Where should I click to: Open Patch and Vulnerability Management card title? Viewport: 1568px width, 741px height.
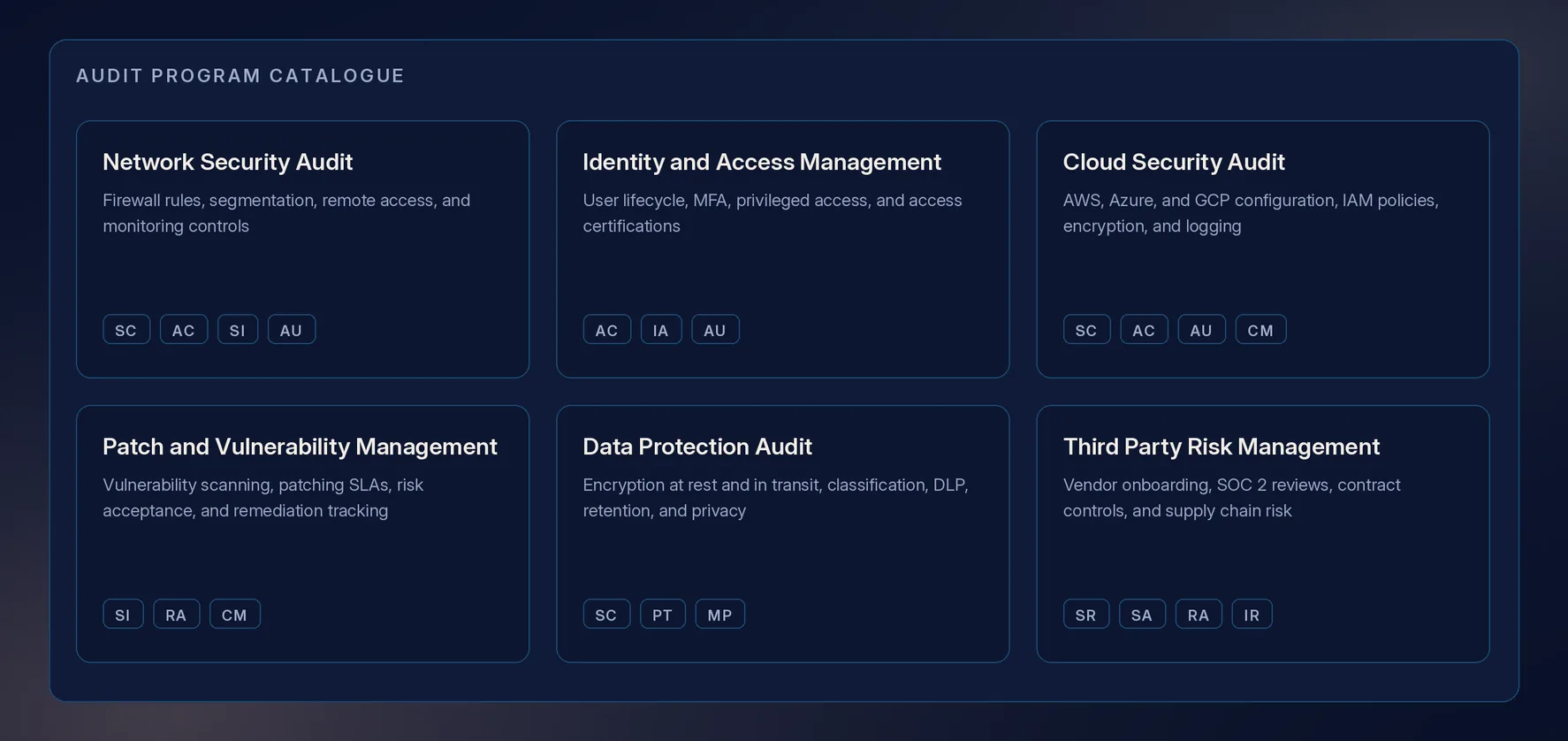pyautogui.click(x=300, y=447)
